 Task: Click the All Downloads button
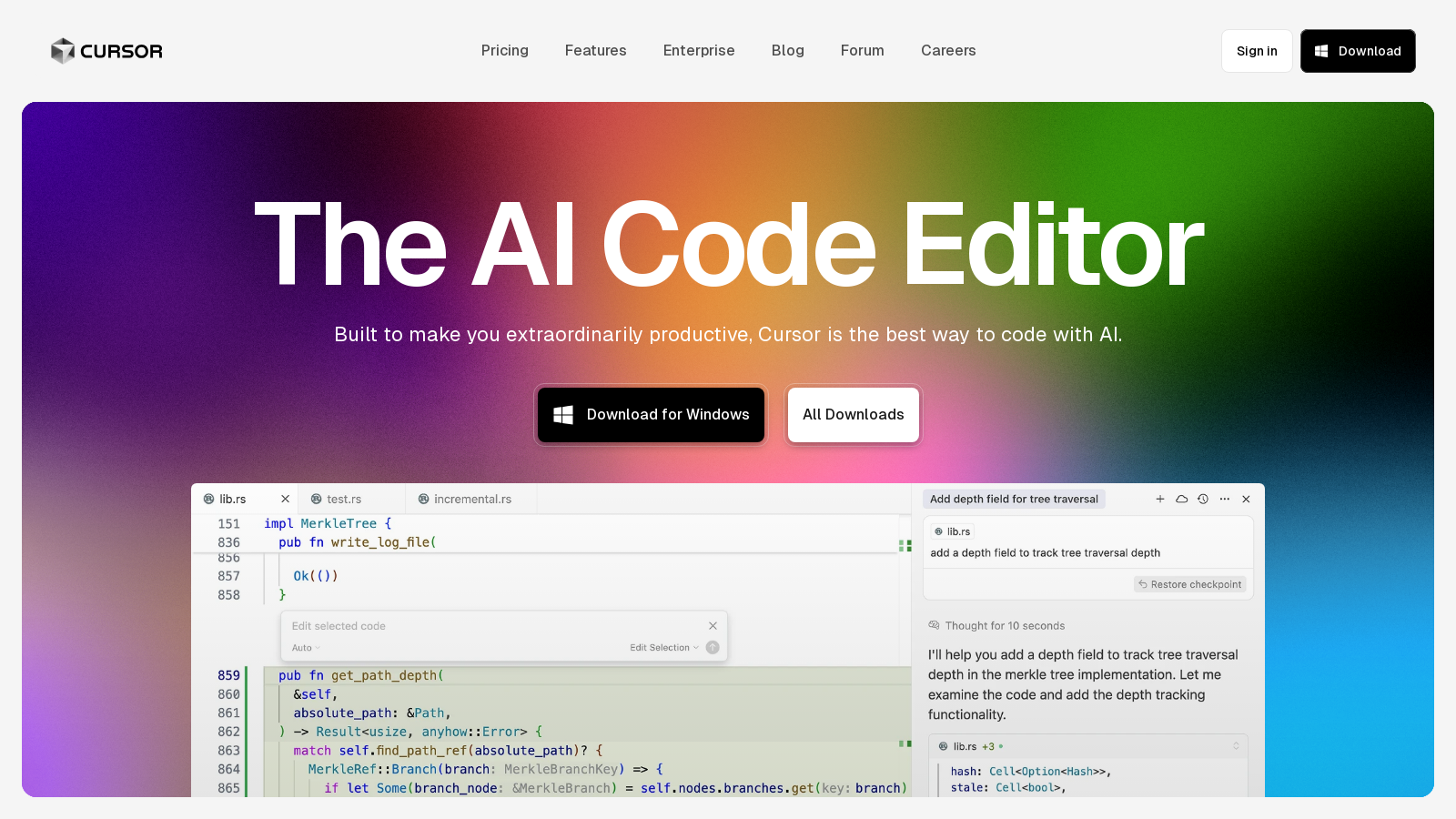pos(853,415)
